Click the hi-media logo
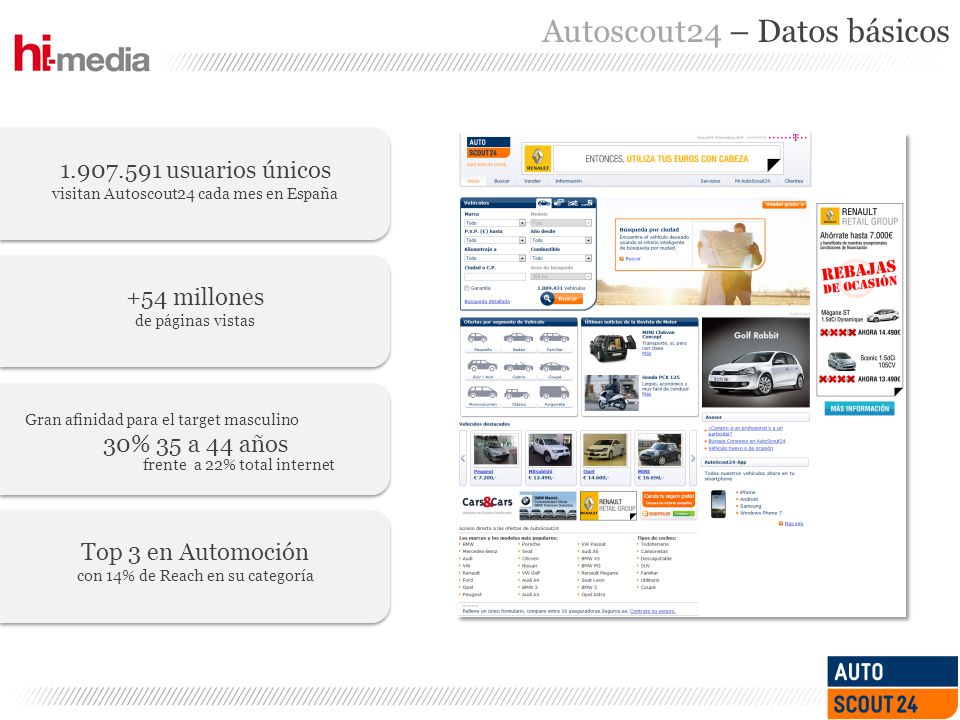 tap(81, 53)
